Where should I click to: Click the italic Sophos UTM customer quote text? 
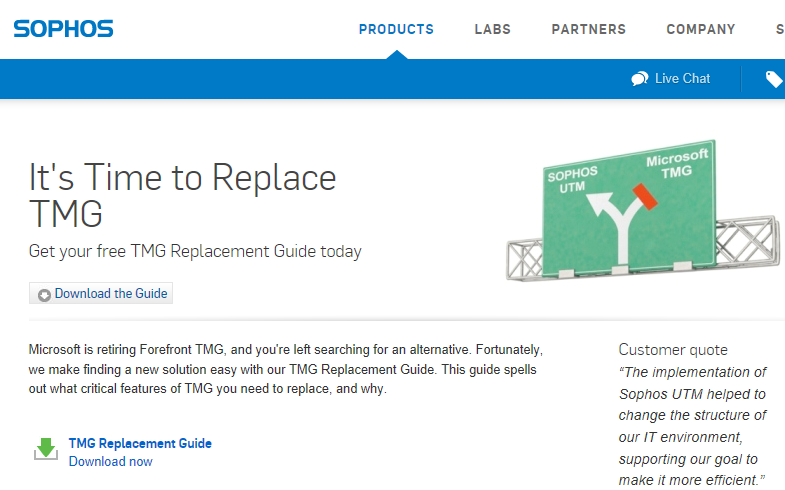tap(692, 425)
